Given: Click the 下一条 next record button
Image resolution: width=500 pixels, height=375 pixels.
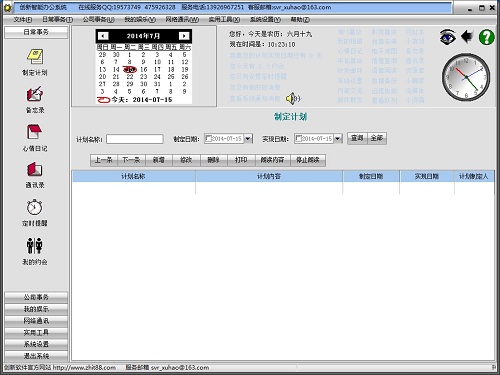Looking at the screenshot, I should (x=131, y=160).
